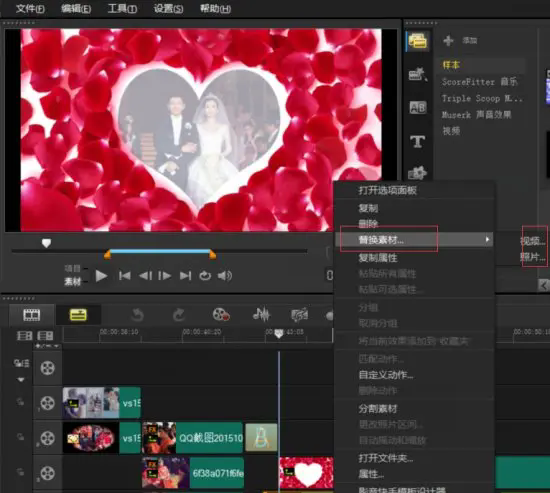The image size is (550, 493).
Task: Click the first zoom-out filmstrip icon by ruler
Action: (x=24, y=336)
